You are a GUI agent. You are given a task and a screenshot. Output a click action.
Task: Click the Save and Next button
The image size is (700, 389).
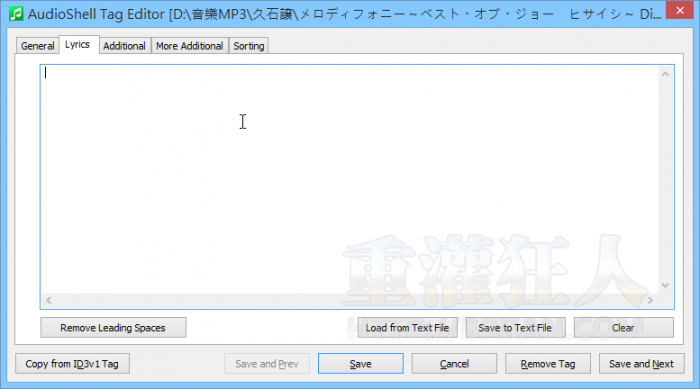(641, 364)
